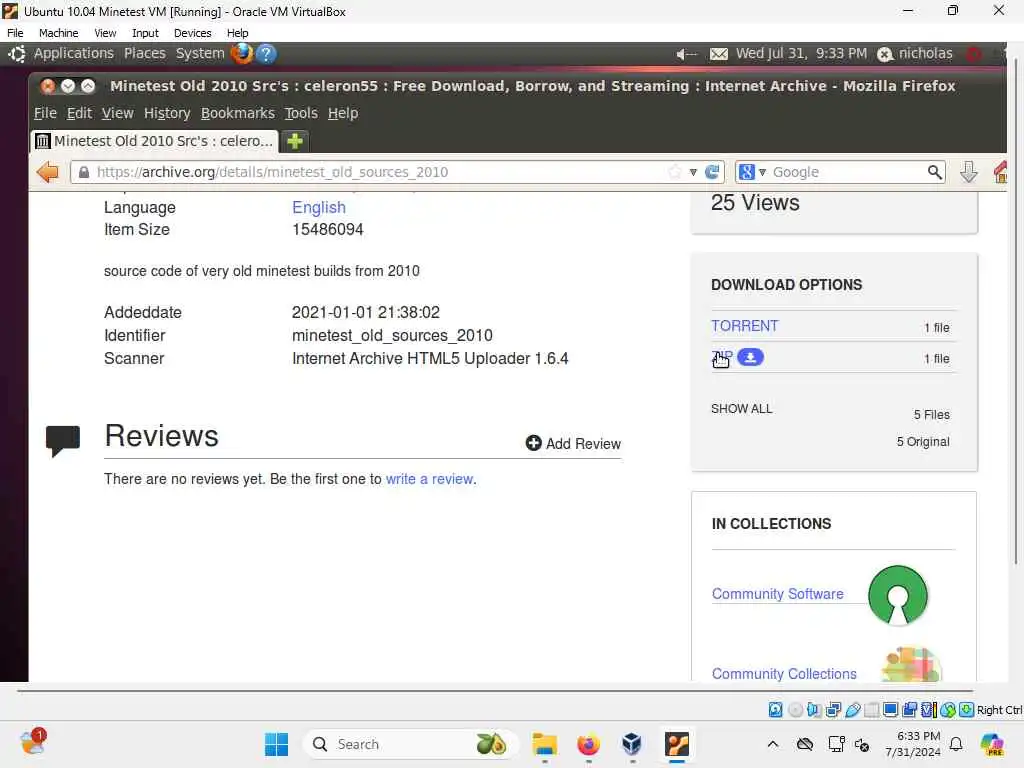Open the Firefox Tools menu

coord(301,113)
